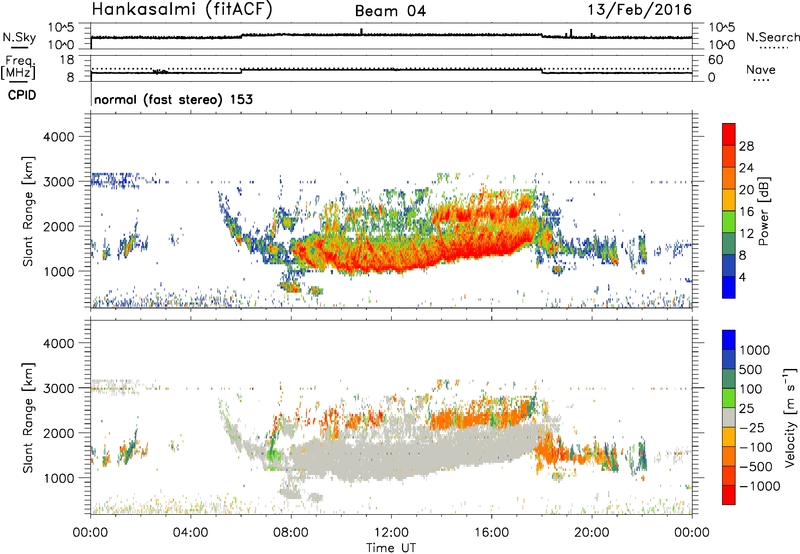This screenshot has height=554, width=800.
Task: Click the '3000' tick on velocity panel
Action: (58, 388)
